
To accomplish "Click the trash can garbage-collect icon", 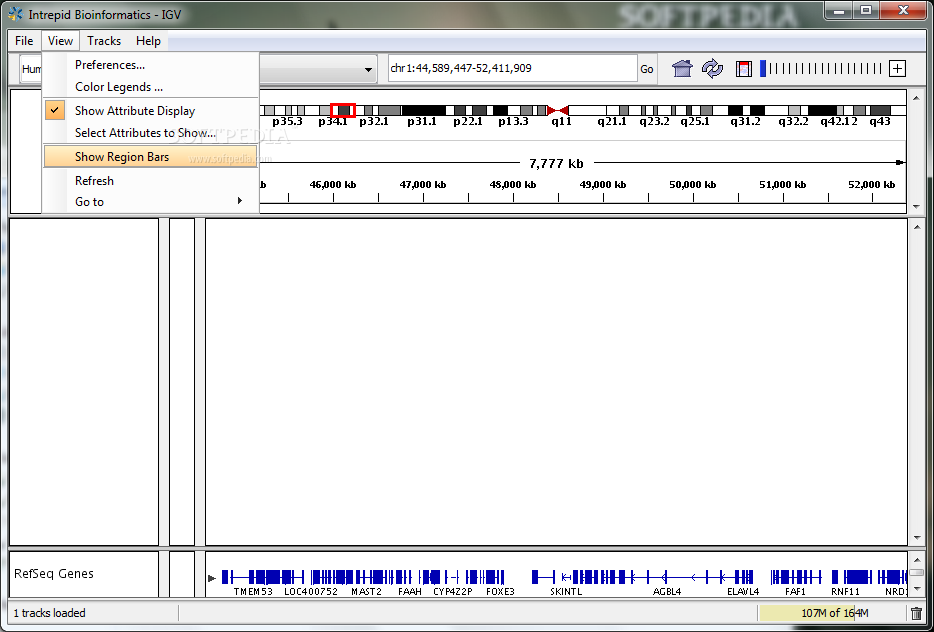I will 916,613.
